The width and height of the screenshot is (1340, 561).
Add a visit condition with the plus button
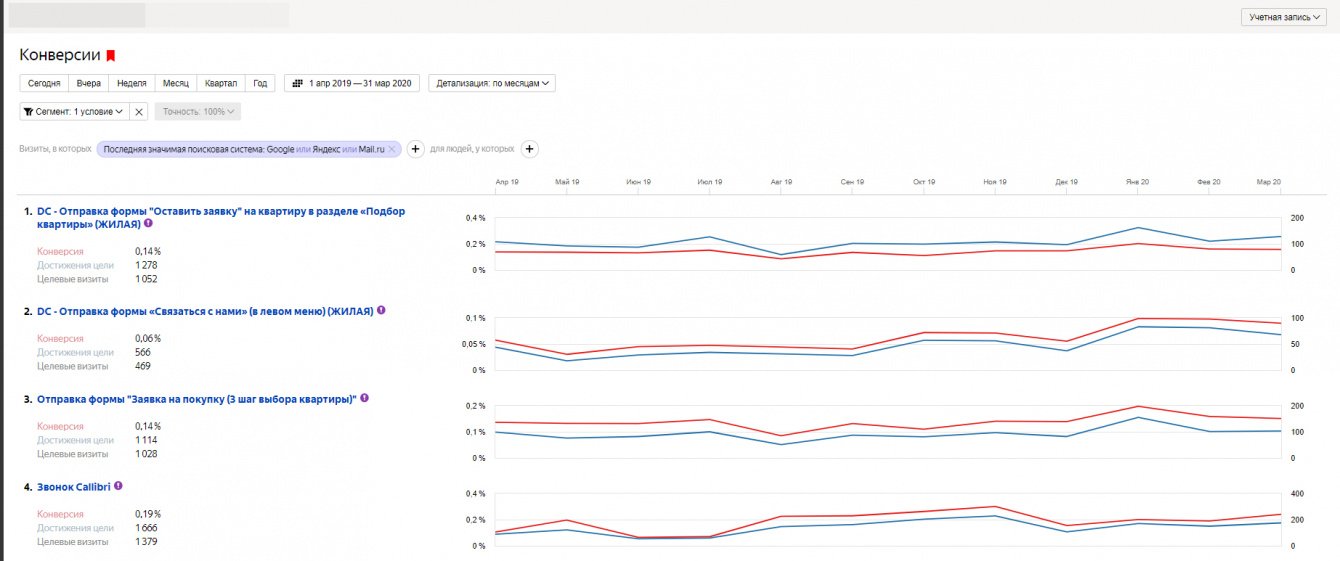coord(416,149)
